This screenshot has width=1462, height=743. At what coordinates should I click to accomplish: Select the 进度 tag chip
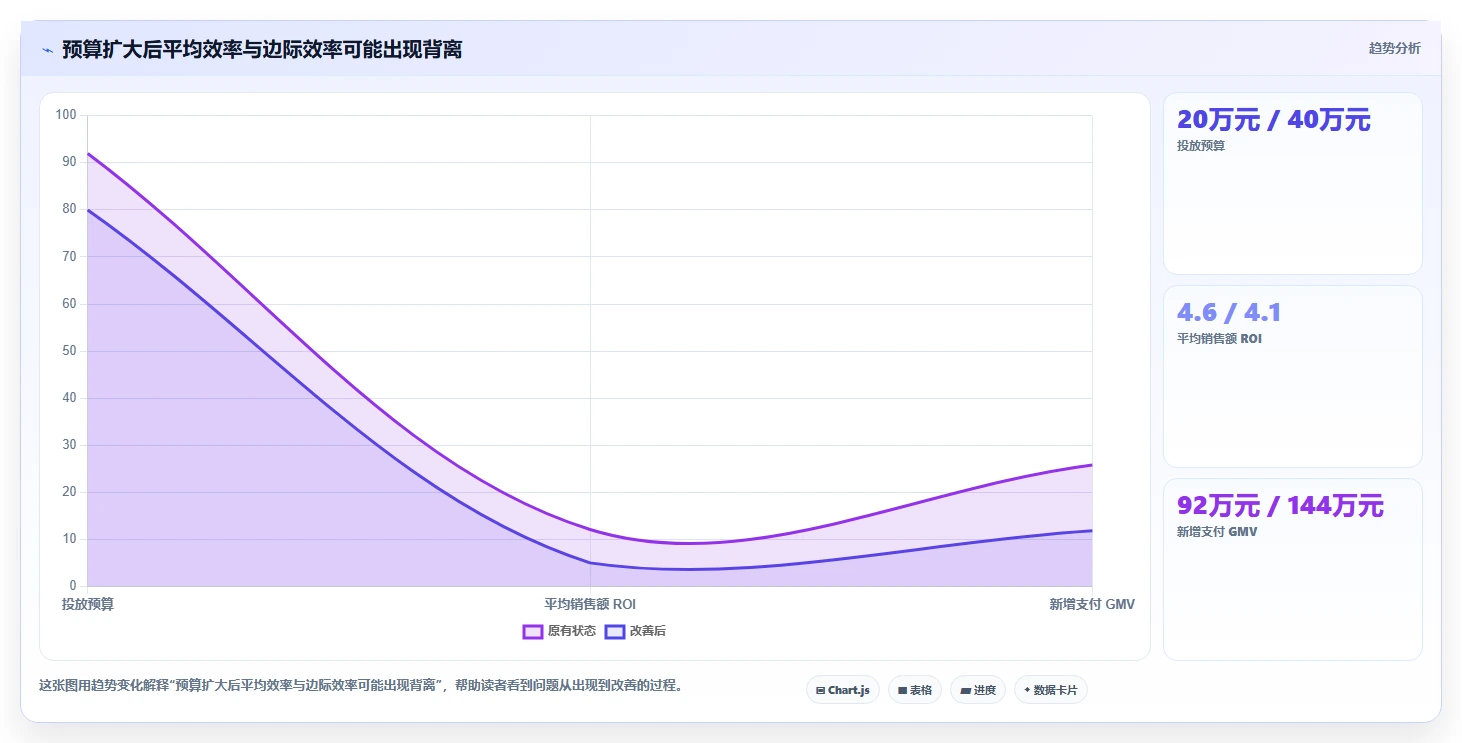(x=978, y=690)
